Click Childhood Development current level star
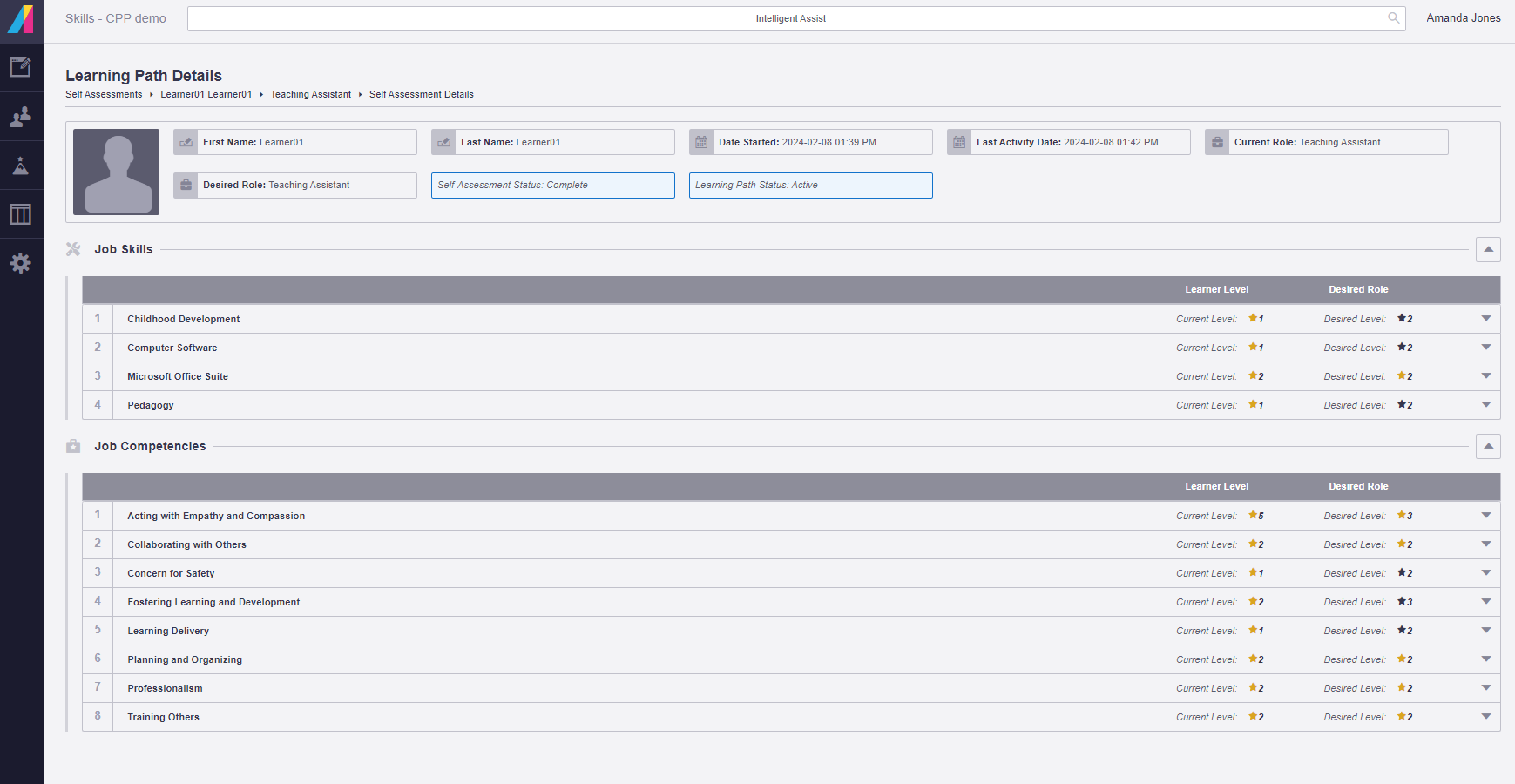The height and width of the screenshot is (784, 1515). 1253,318
